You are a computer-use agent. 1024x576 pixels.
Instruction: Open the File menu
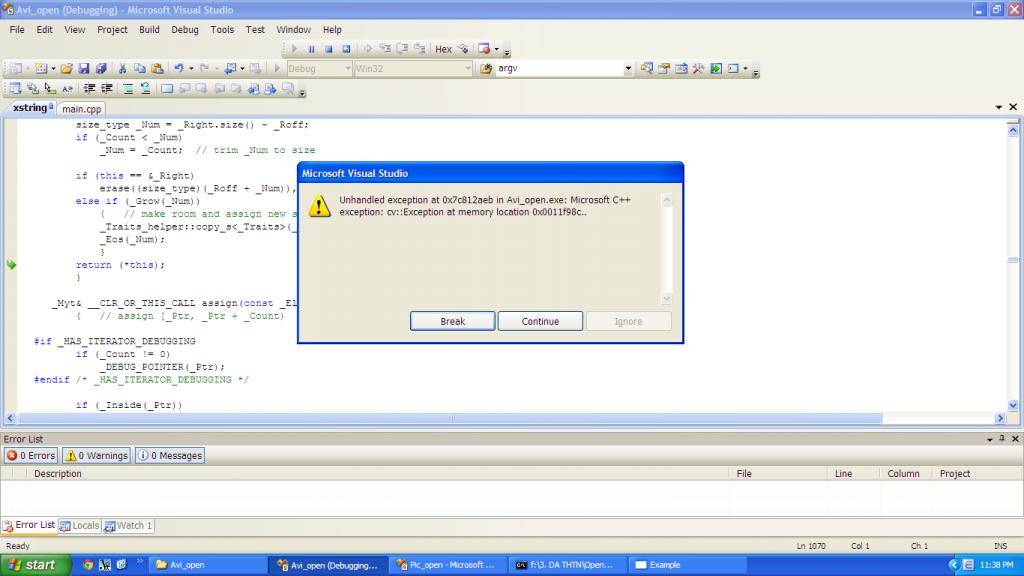(x=17, y=29)
